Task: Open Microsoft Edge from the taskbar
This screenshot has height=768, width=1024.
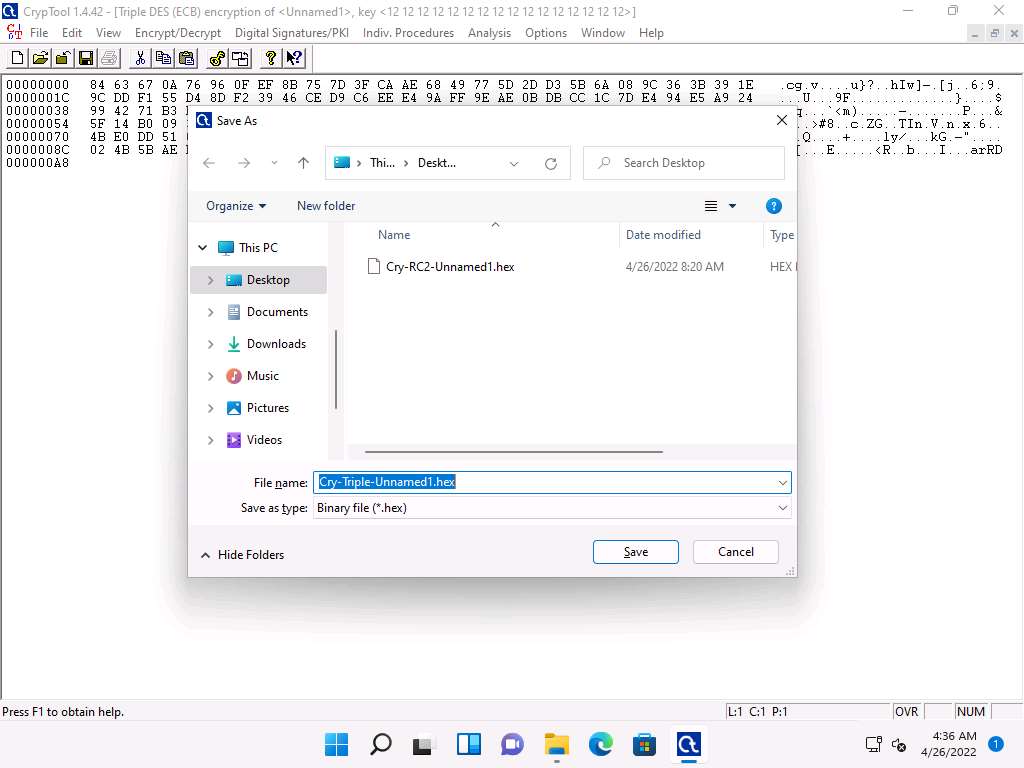Action: [x=600, y=744]
